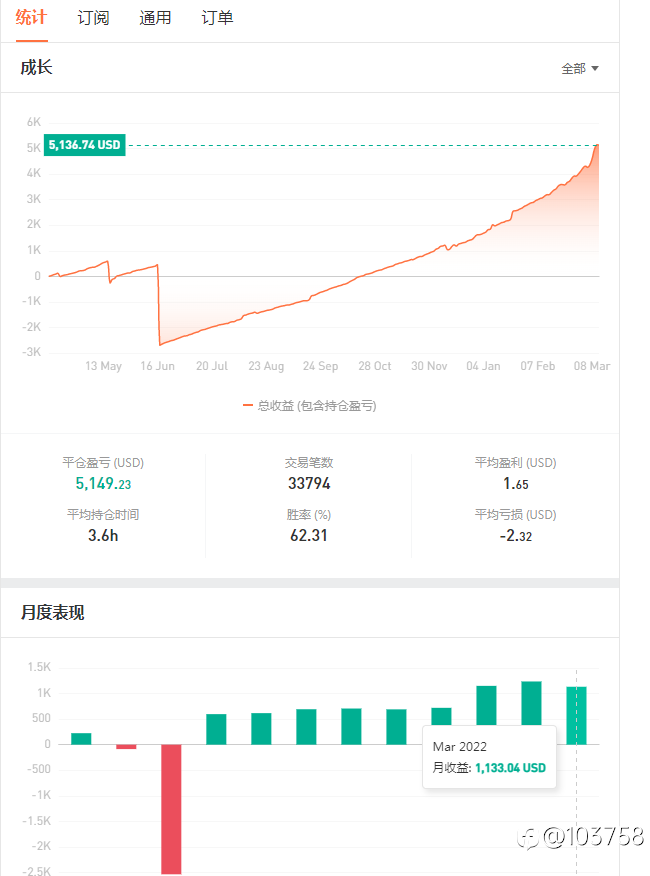Screen dimensions: 650x876
Task: Click the average holding time 3.6h
Action: point(103,536)
